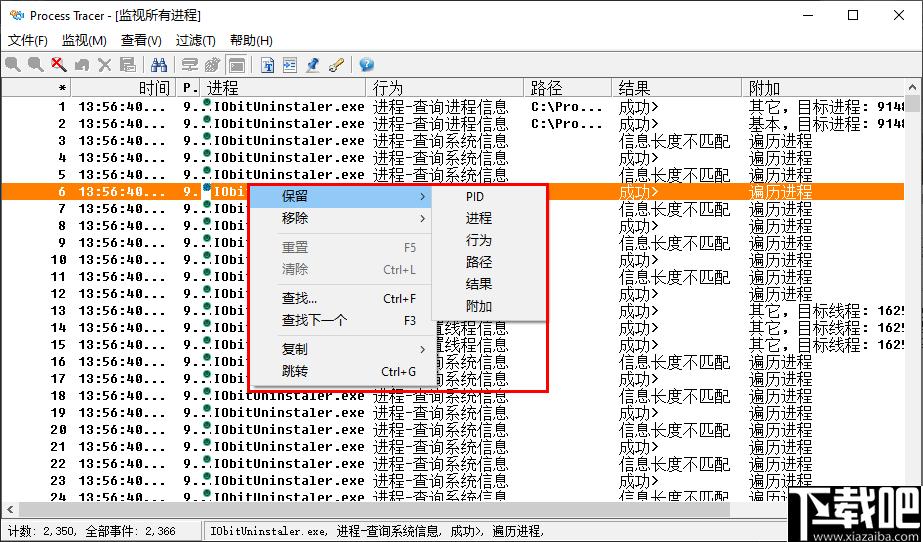The width and height of the screenshot is (923, 542).
Task: Select 保留 in the context menu
Action: point(341,197)
